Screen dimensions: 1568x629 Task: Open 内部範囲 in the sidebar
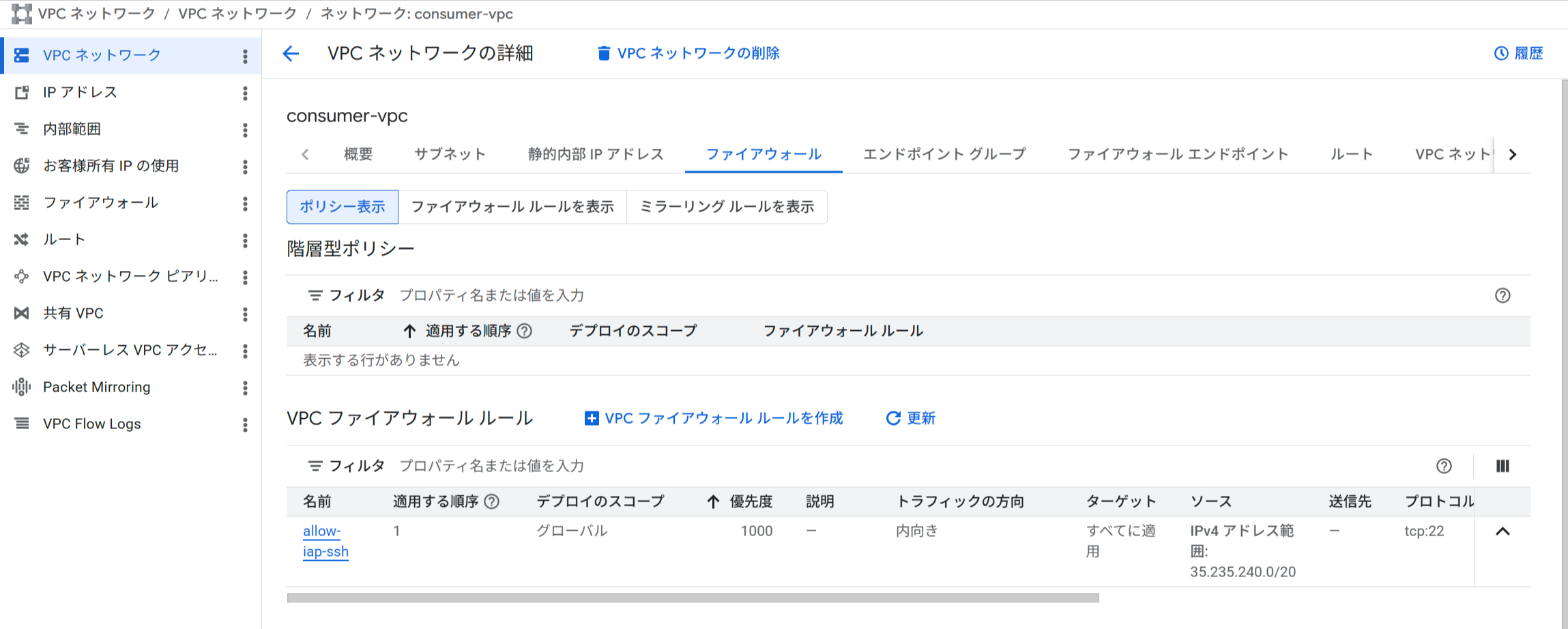pyautogui.click(x=72, y=129)
